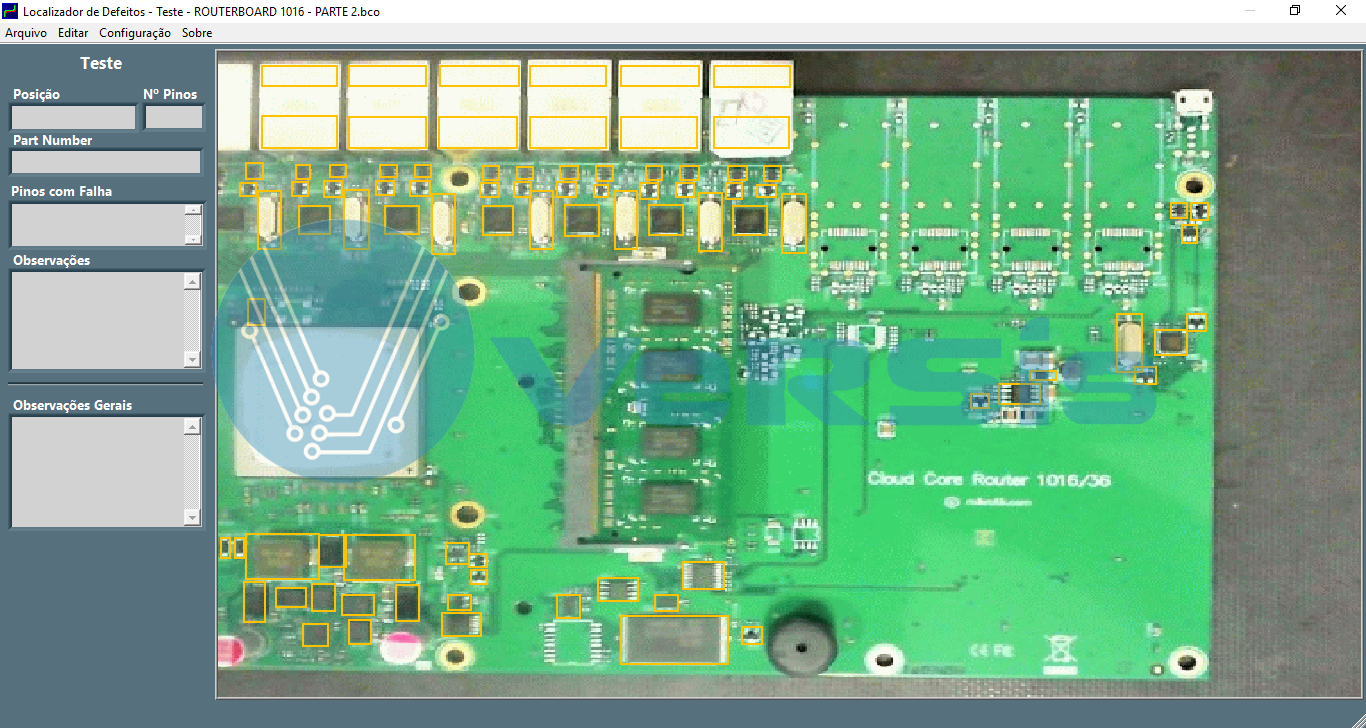Click the Observações box scroll-down arrow
The width and height of the screenshot is (1366, 728).
tap(193, 360)
